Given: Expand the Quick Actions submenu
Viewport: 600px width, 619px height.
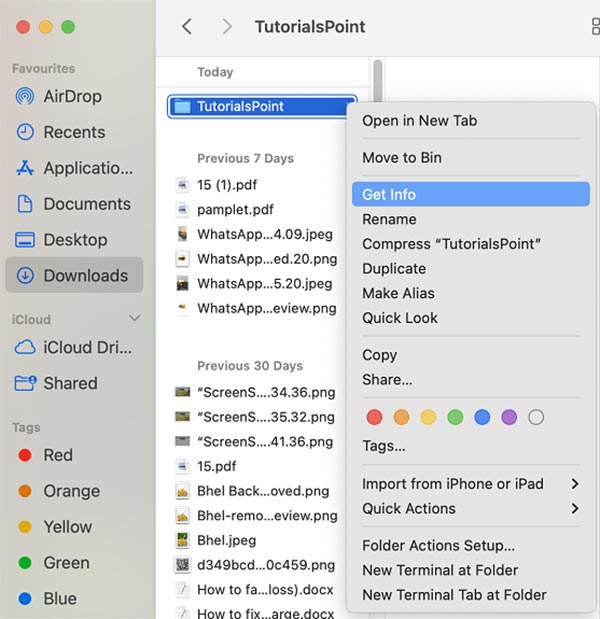Looking at the screenshot, I should point(575,509).
